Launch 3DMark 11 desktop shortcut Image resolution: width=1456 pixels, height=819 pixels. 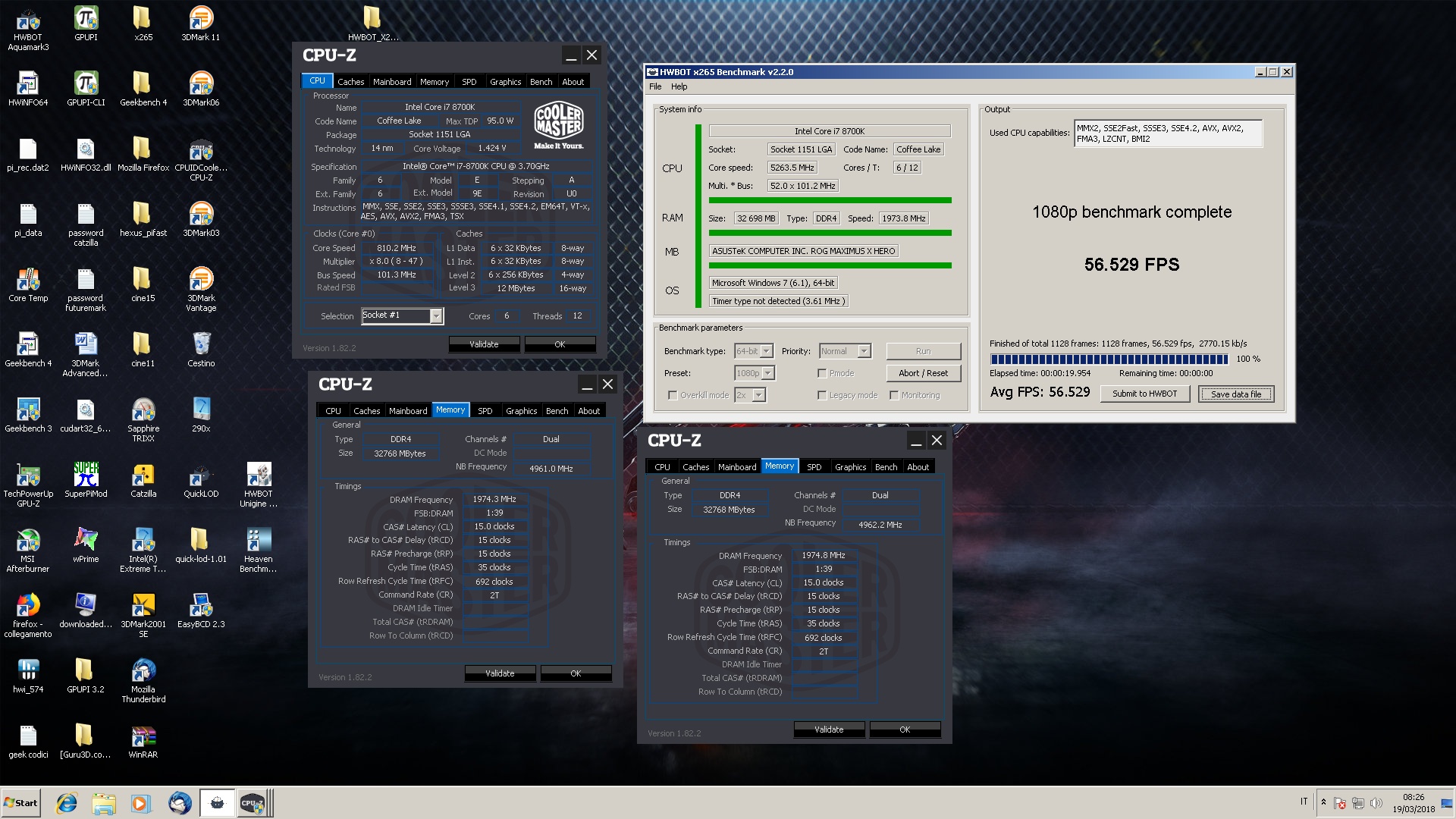(x=201, y=24)
